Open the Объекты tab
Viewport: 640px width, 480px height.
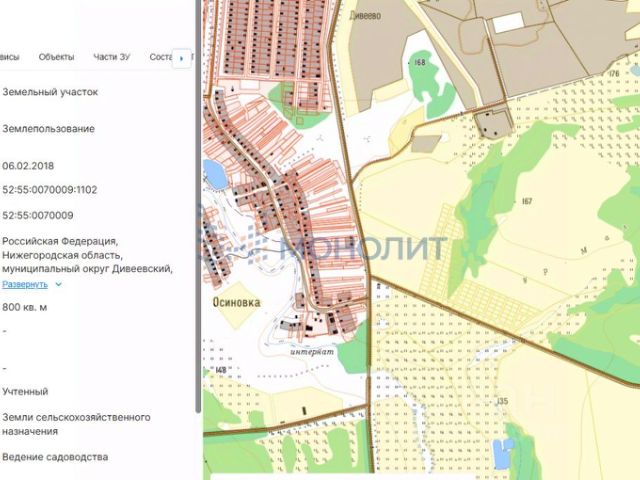tap(56, 57)
